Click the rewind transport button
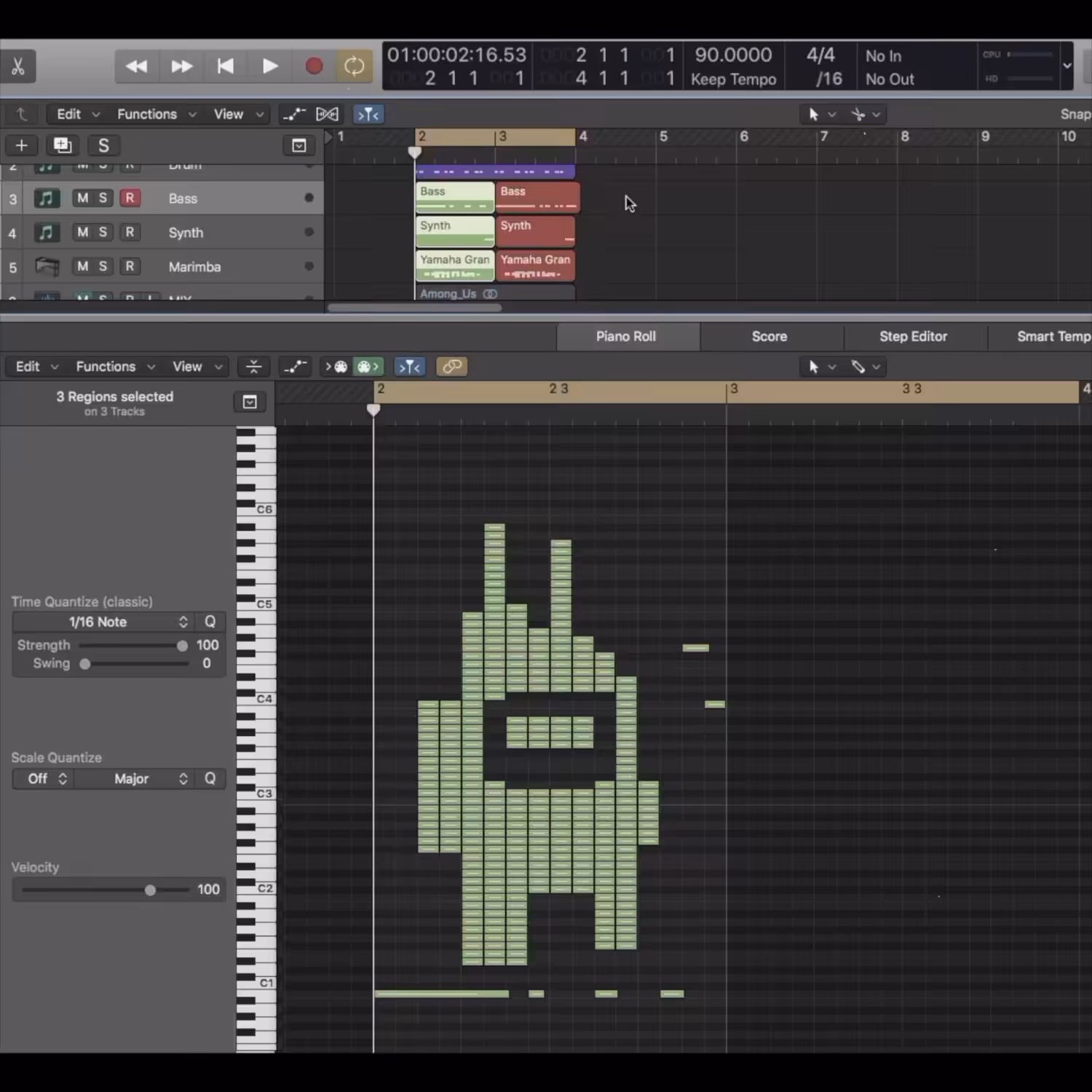Viewport: 1092px width, 1092px height. click(136, 66)
